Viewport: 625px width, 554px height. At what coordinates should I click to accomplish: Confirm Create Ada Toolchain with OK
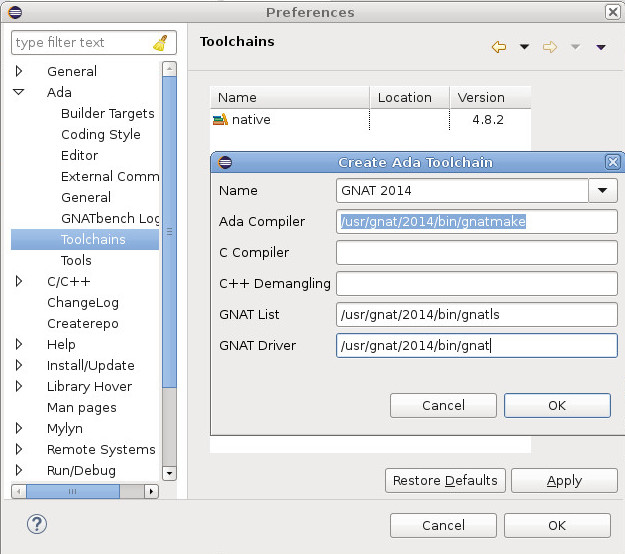pos(557,405)
